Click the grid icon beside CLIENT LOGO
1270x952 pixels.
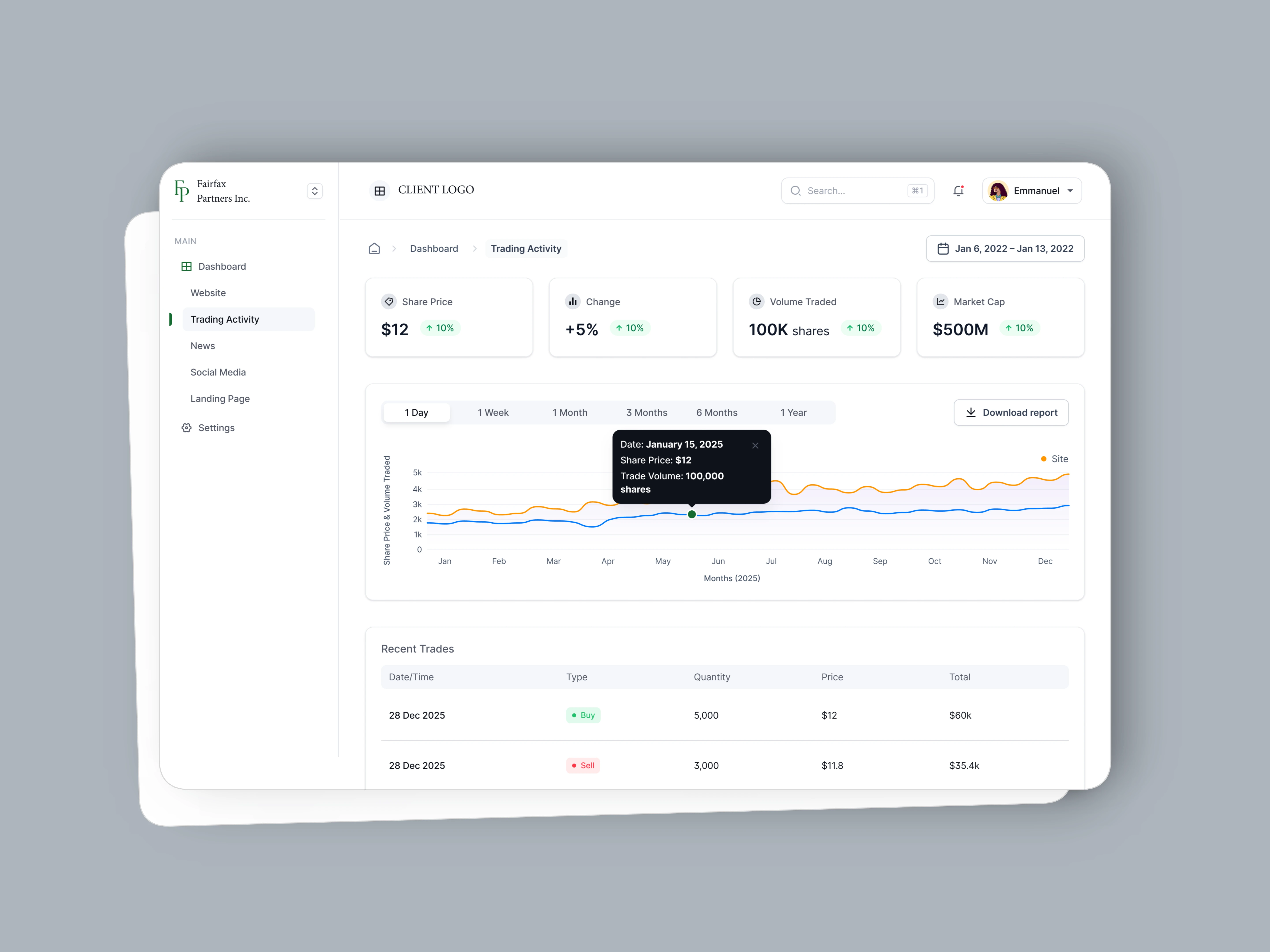[x=379, y=191]
